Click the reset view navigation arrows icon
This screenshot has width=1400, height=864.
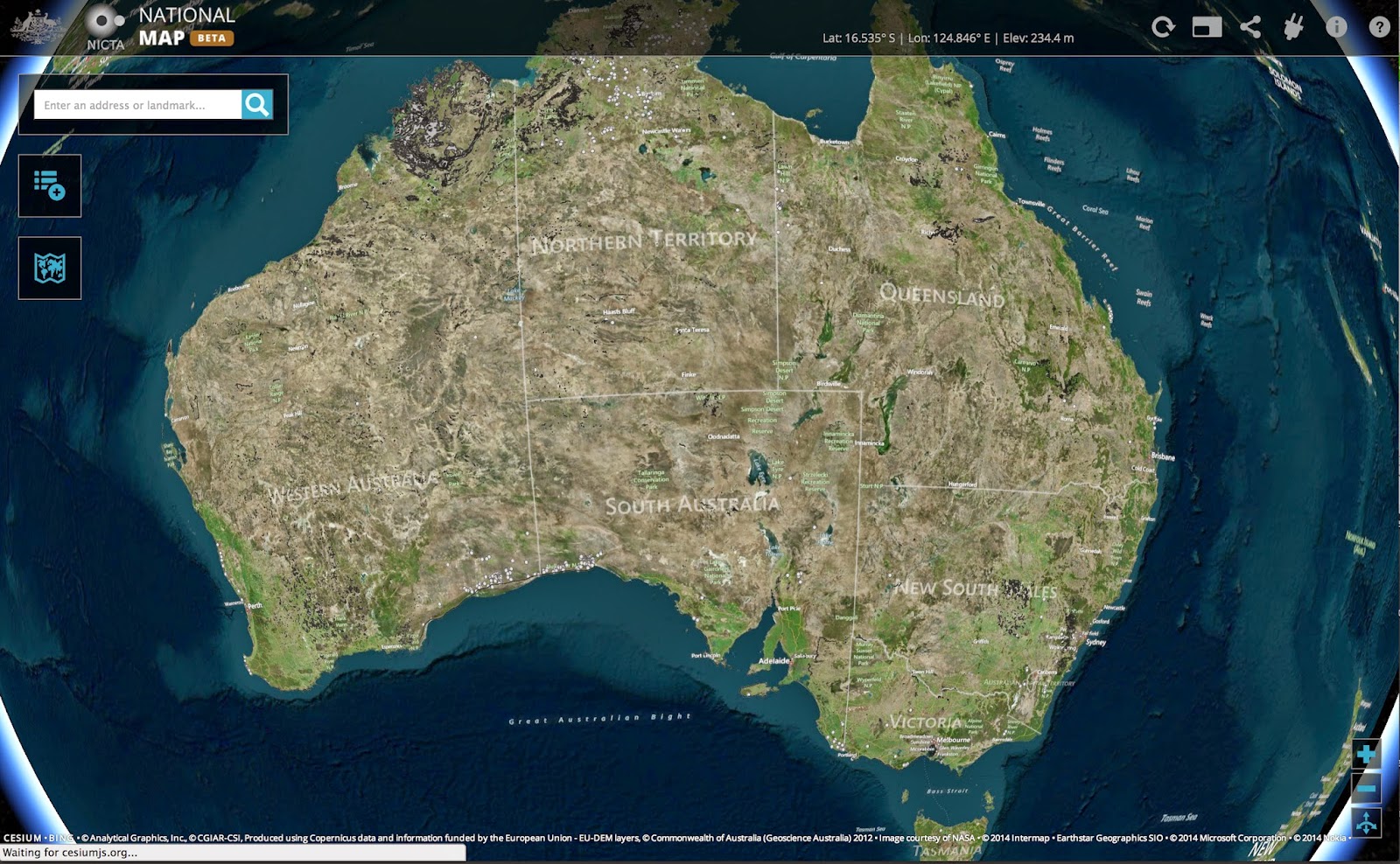click(x=1367, y=823)
